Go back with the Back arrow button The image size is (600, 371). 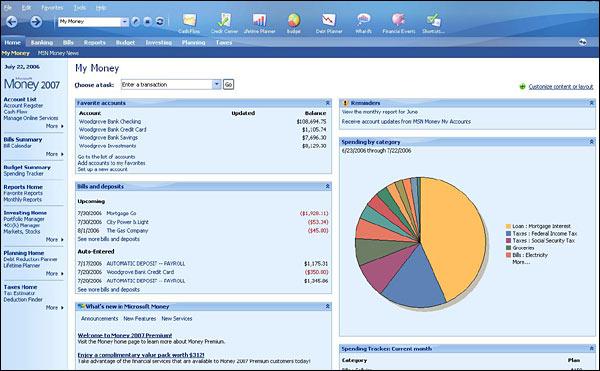[12, 21]
